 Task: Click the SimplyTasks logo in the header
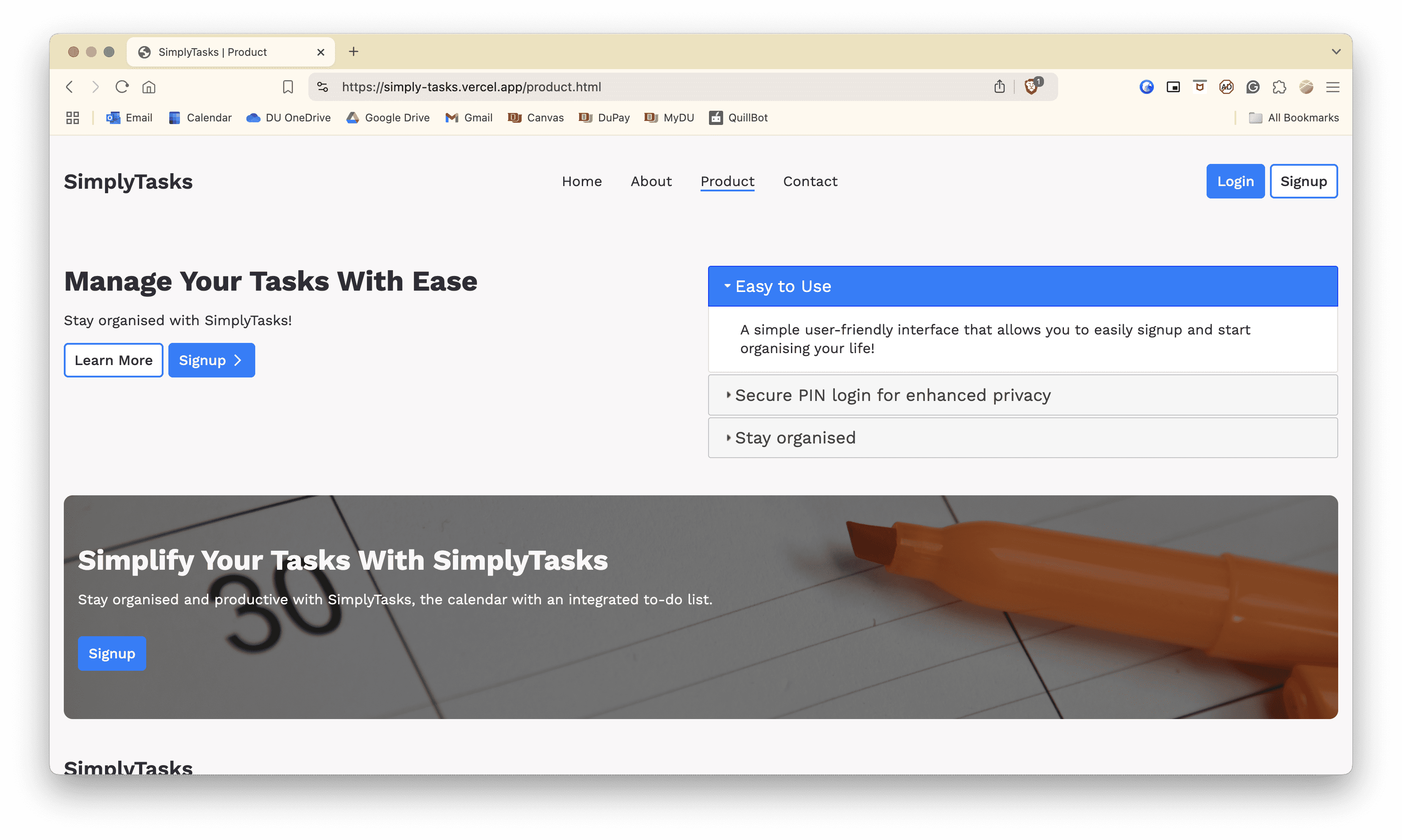pos(128,181)
